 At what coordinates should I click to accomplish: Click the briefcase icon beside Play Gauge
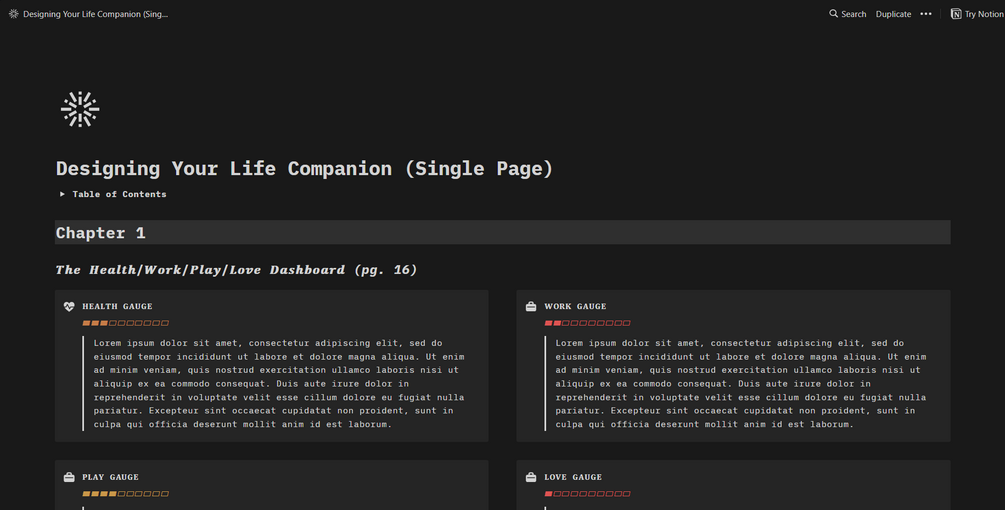pos(69,478)
